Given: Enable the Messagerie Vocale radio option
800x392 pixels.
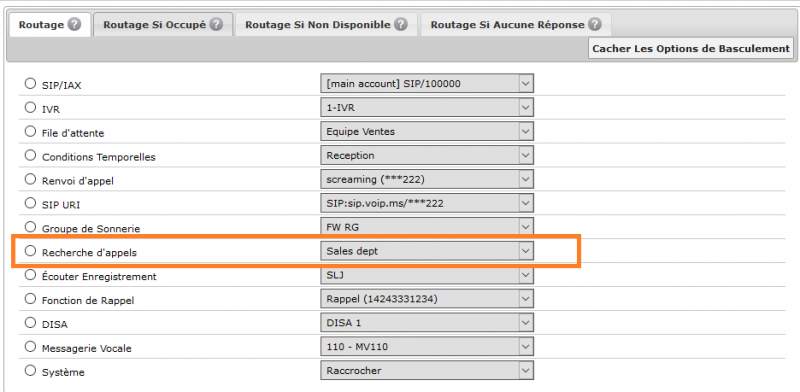Looking at the screenshot, I should [x=31, y=347].
